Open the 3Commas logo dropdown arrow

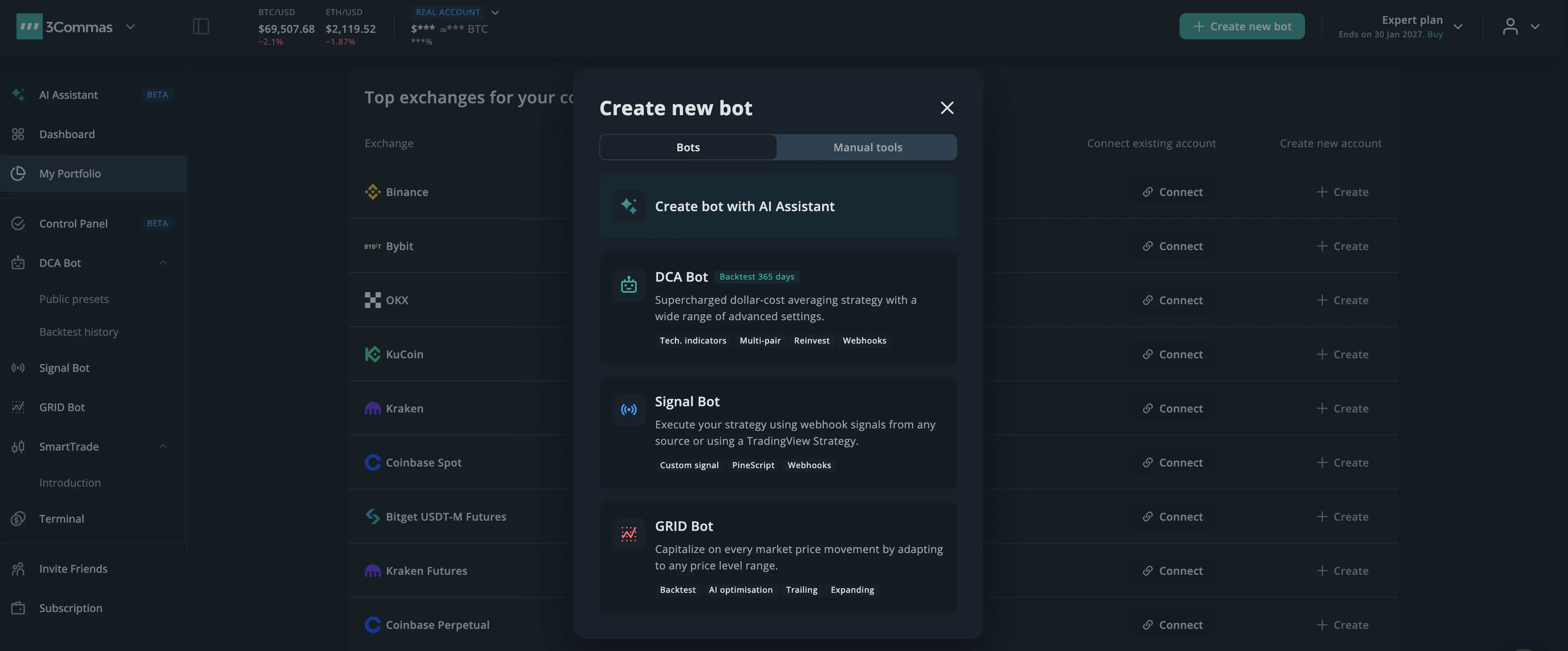coord(130,27)
